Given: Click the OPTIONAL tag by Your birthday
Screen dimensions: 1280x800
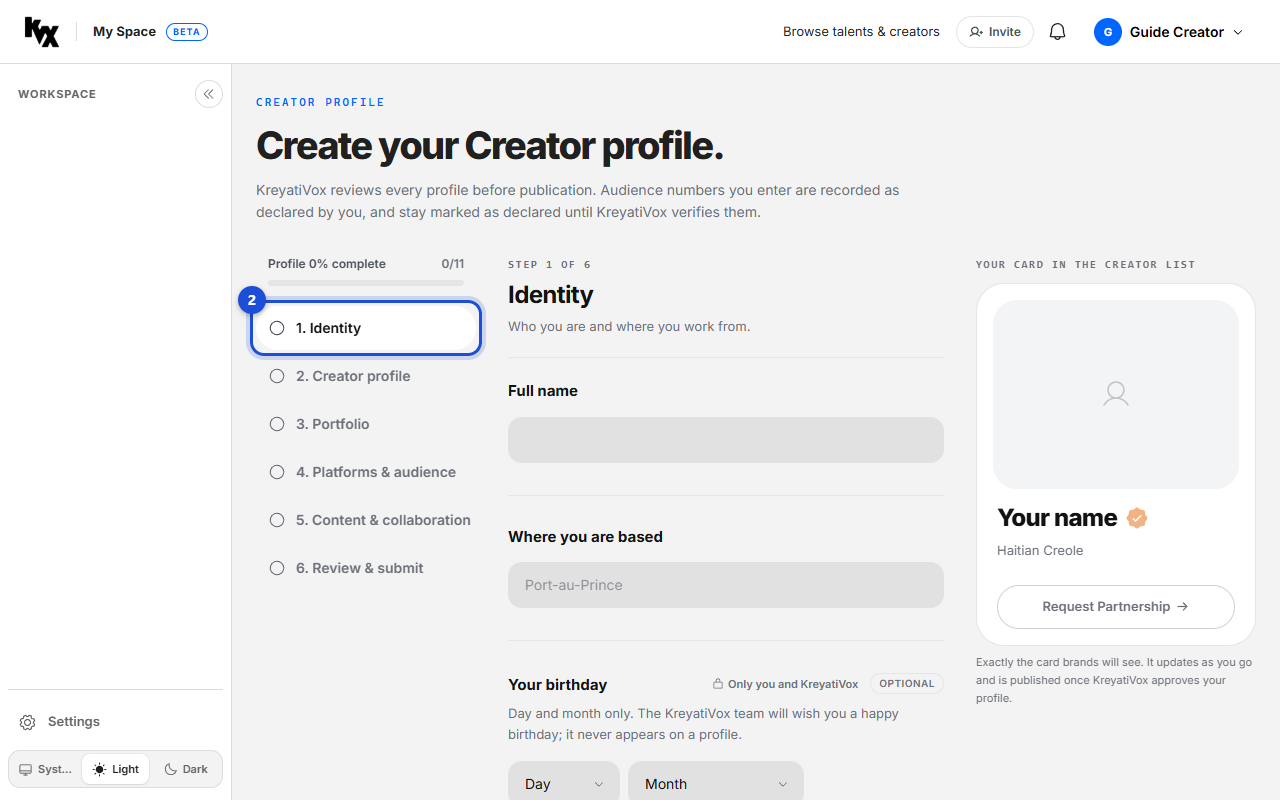Looking at the screenshot, I should pyautogui.click(x=907, y=684).
